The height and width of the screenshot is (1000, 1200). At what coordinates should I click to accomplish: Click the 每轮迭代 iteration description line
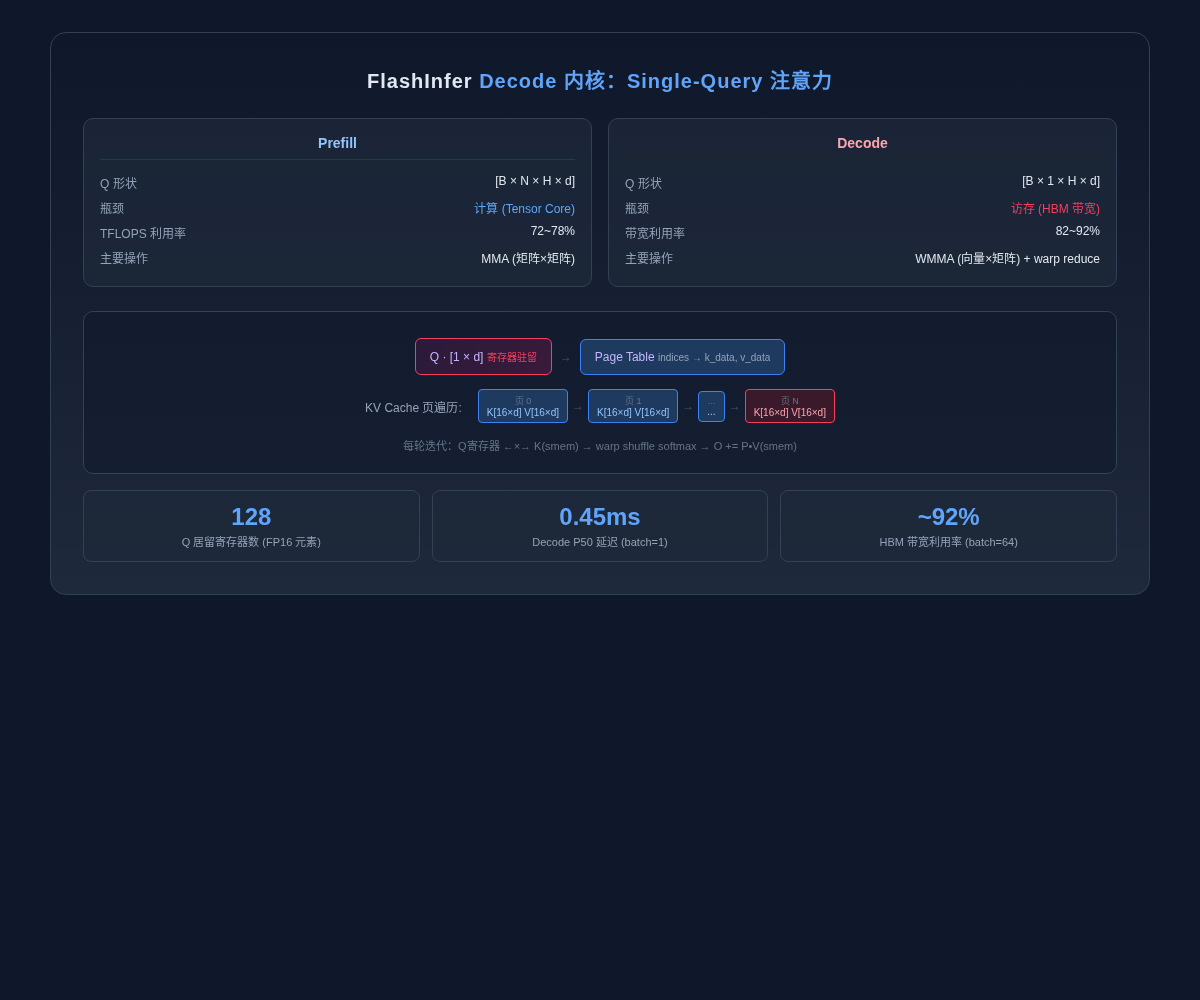[x=600, y=446]
